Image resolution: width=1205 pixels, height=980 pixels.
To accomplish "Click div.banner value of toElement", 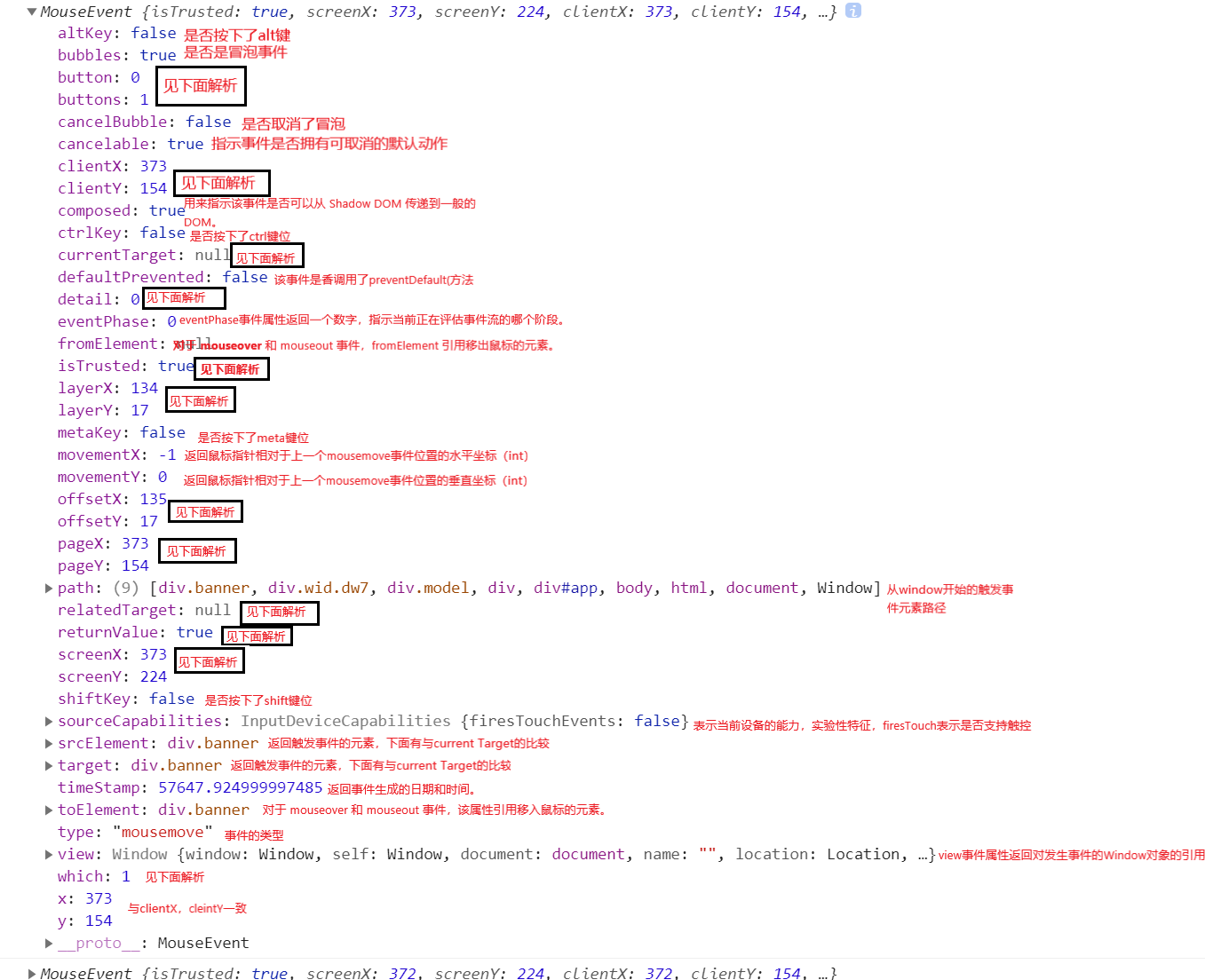I will tap(204, 810).
